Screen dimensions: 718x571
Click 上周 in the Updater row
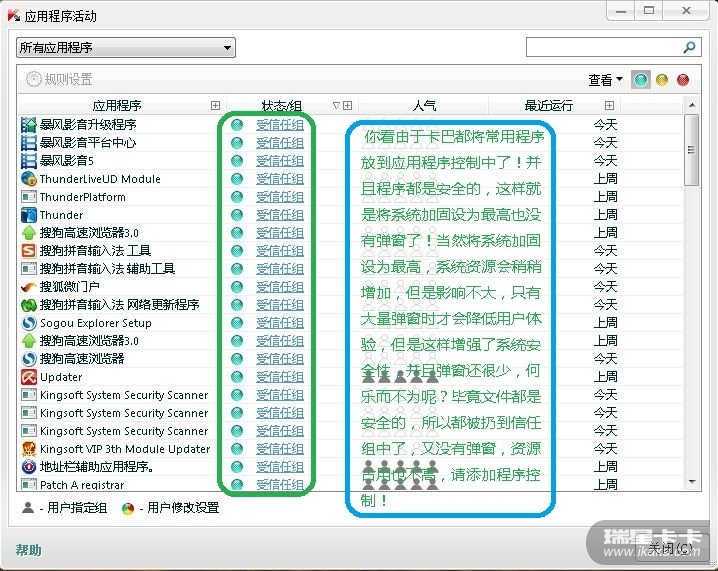click(x=605, y=377)
